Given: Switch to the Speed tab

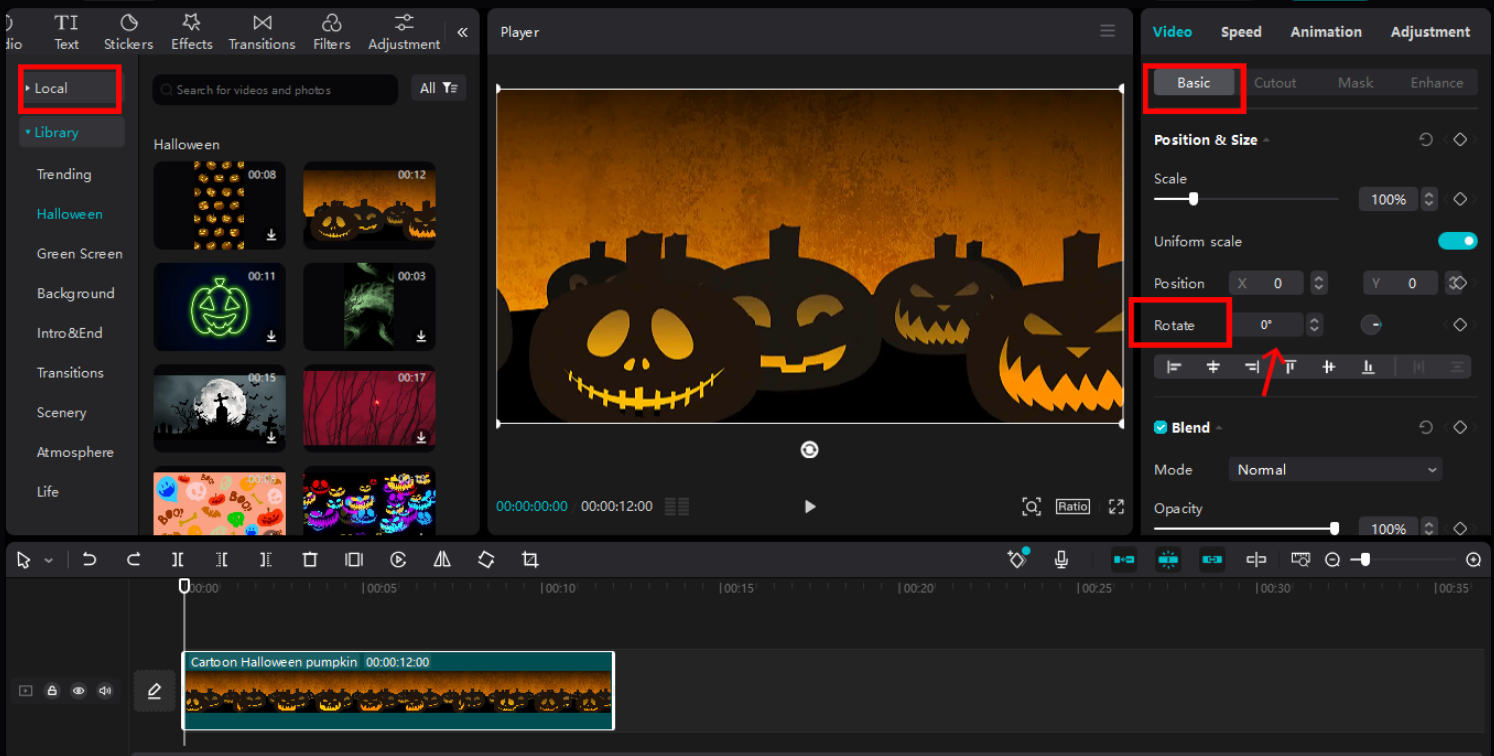Looking at the screenshot, I should coord(1240,31).
